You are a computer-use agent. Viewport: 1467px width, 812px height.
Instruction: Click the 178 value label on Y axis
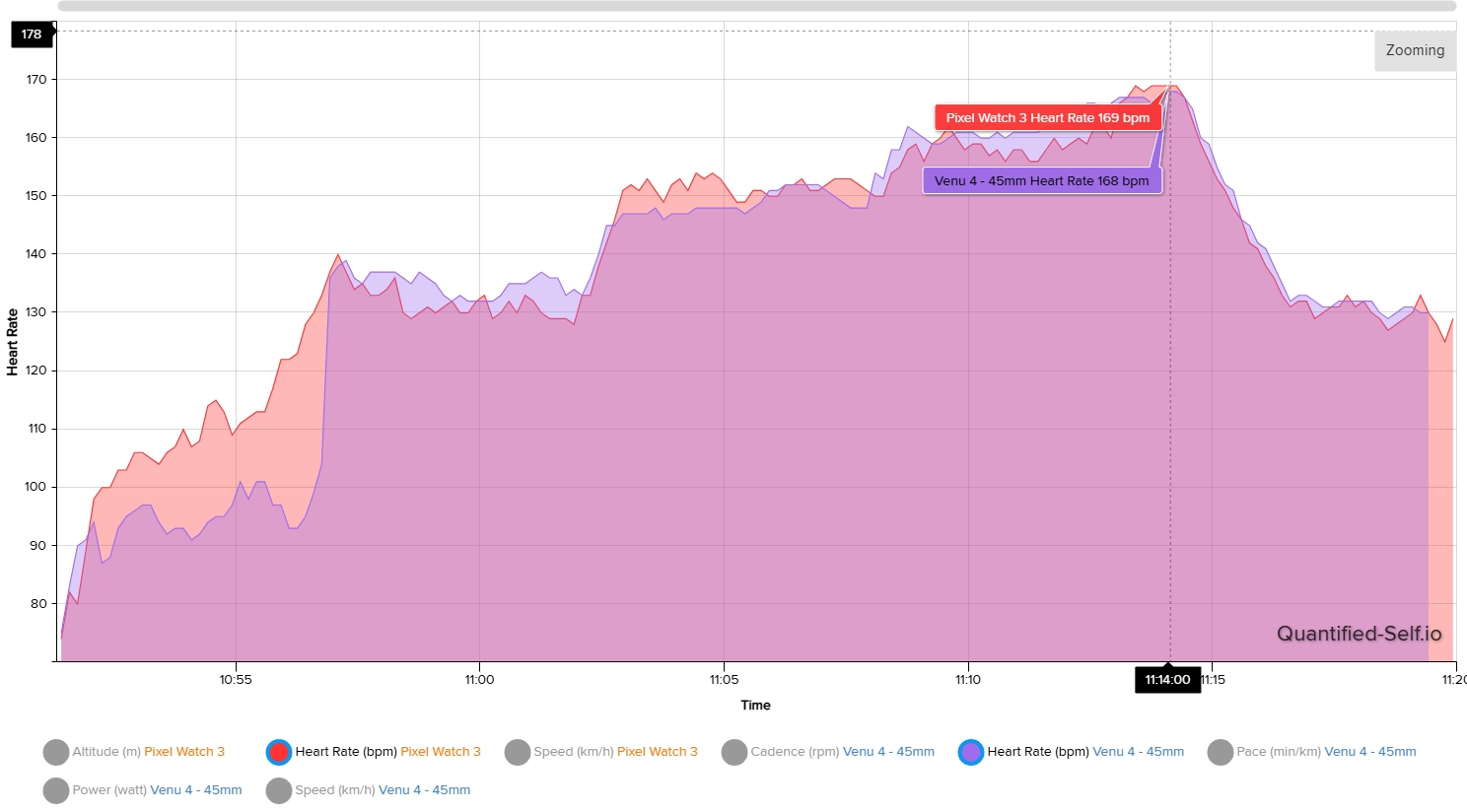click(x=32, y=34)
